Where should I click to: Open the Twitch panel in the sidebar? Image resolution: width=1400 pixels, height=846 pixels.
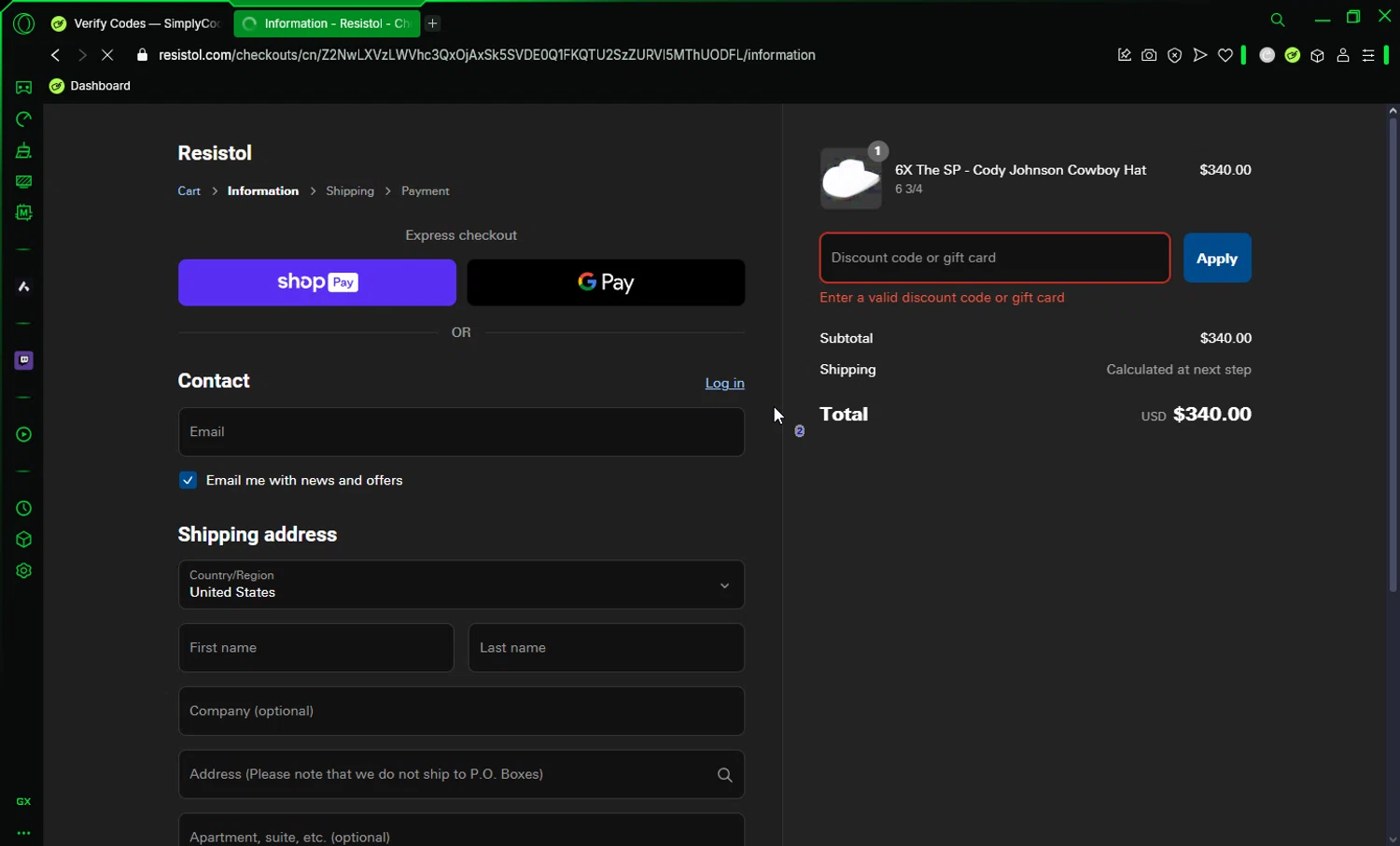pos(24,360)
